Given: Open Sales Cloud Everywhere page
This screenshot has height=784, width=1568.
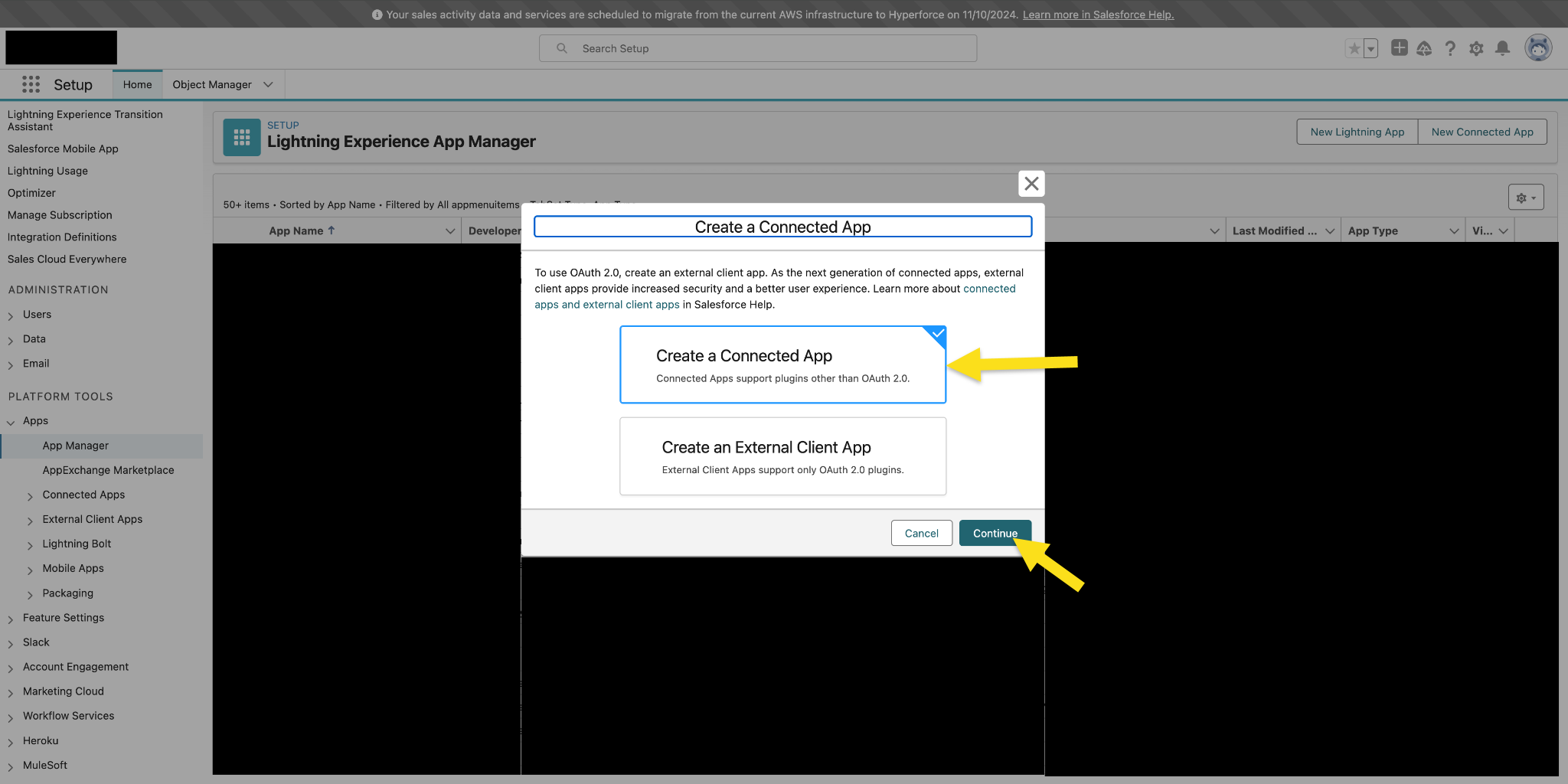Looking at the screenshot, I should point(67,260).
